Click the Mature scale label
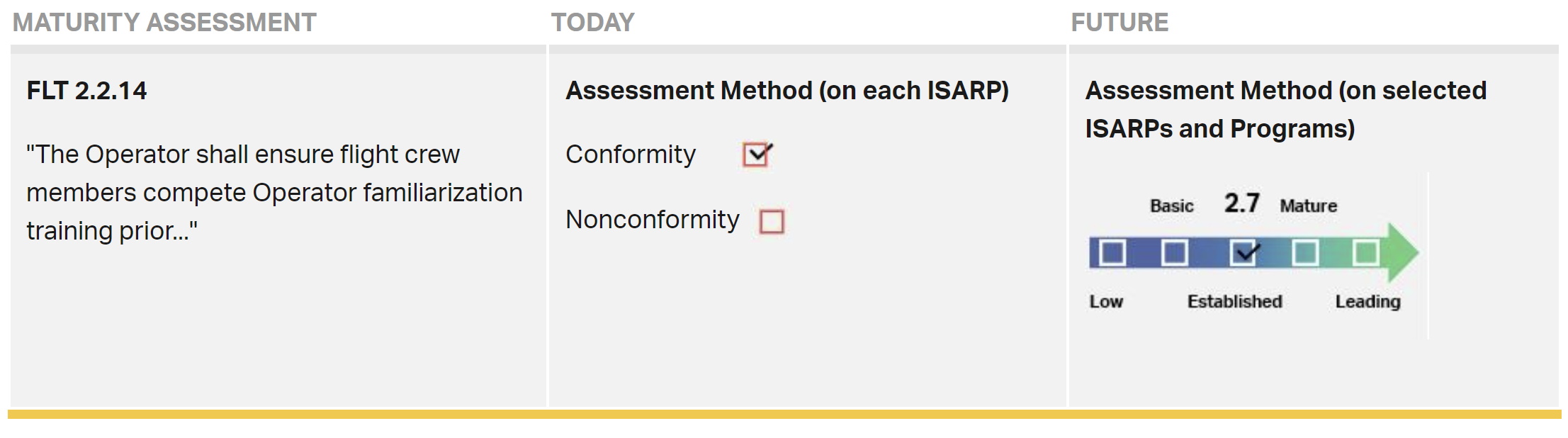 [1309, 206]
